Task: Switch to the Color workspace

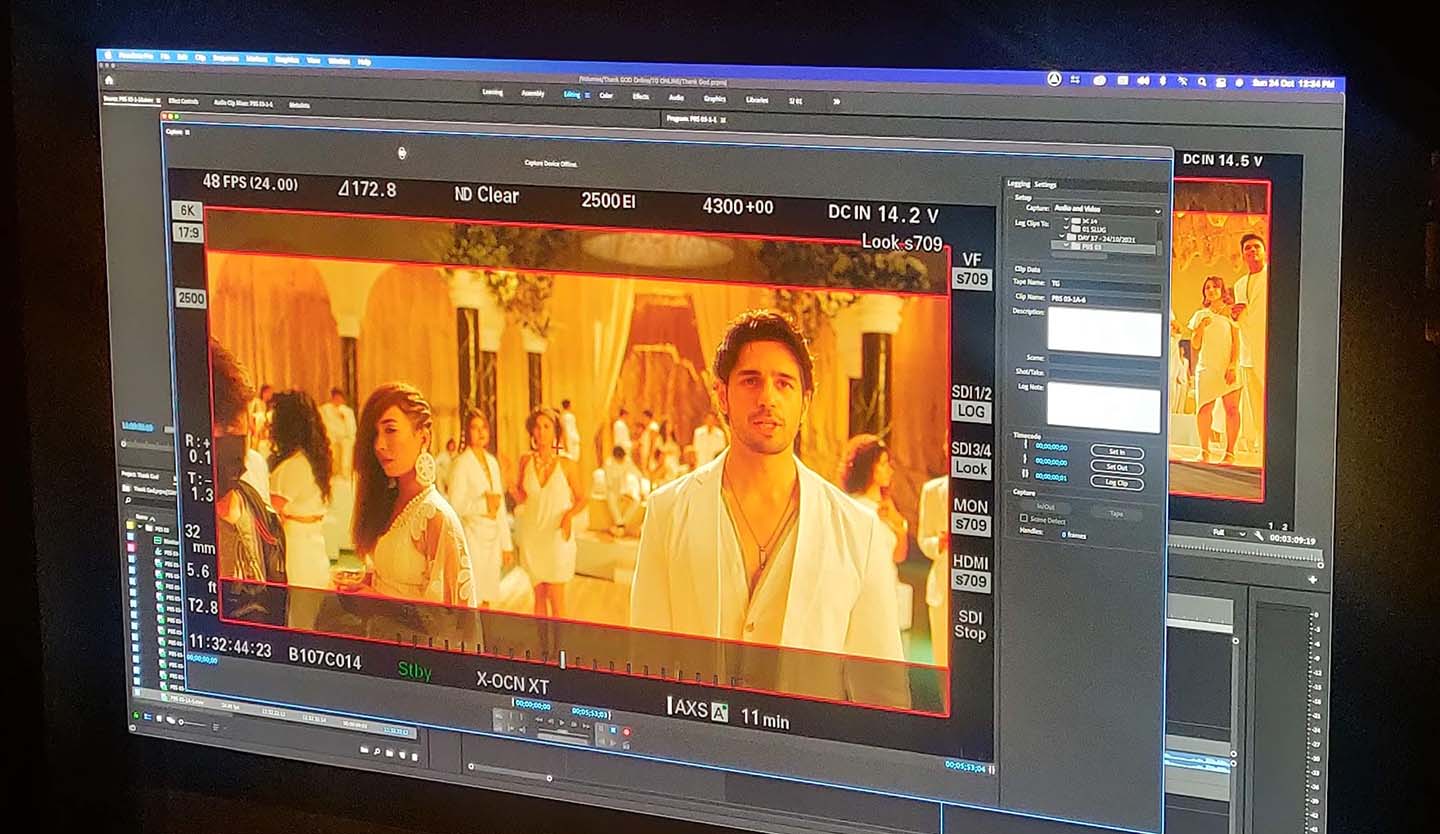Action: 606,95
